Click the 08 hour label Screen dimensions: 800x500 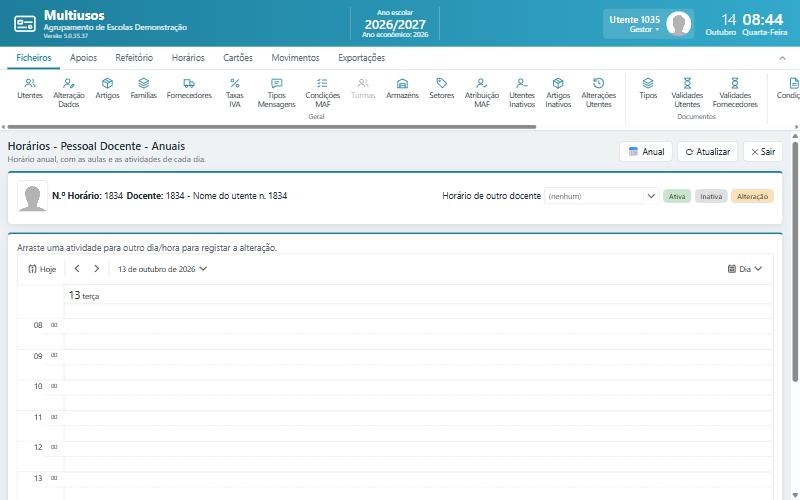pos(38,326)
